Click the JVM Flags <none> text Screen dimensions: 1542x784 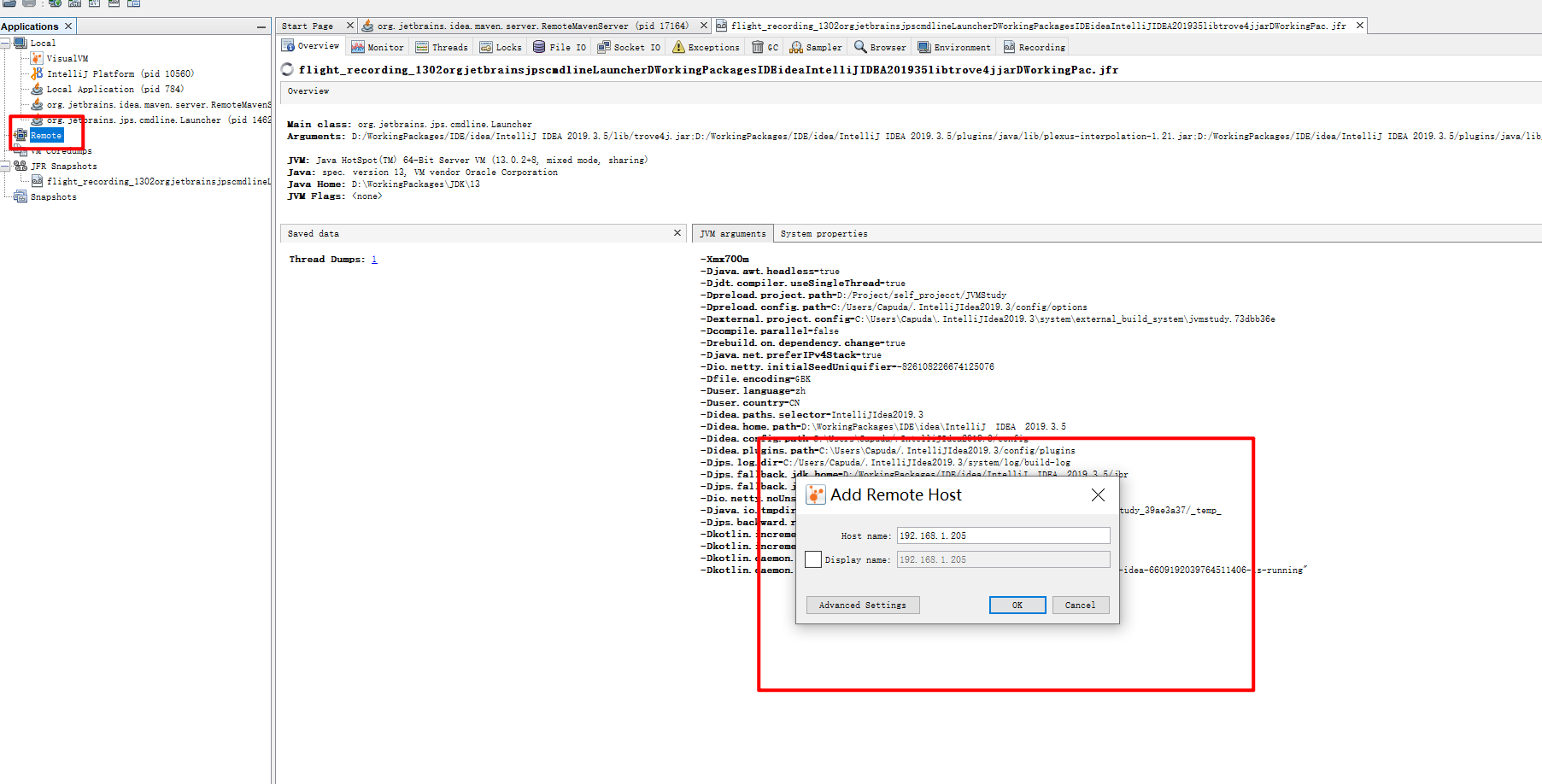click(x=367, y=196)
